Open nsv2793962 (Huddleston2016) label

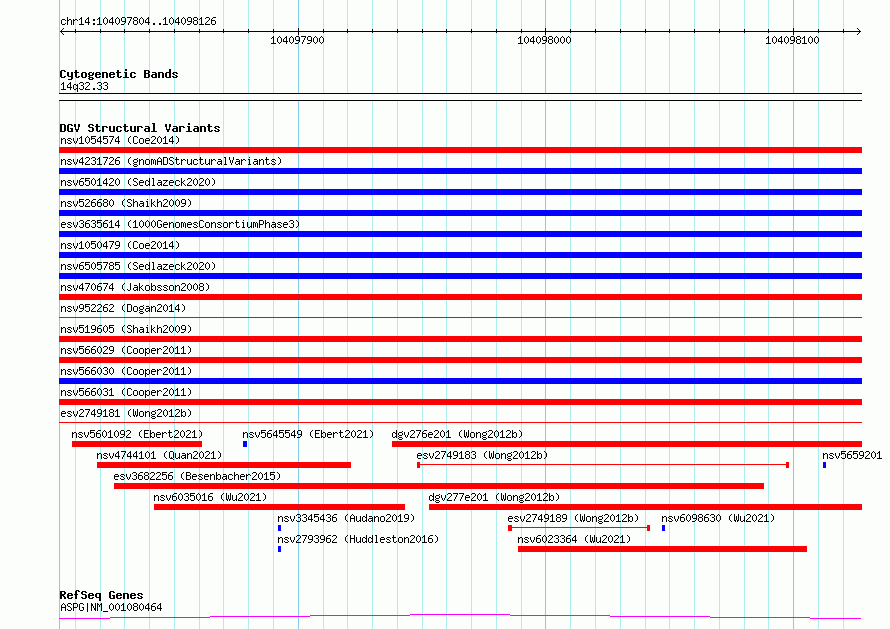click(358, 539)
